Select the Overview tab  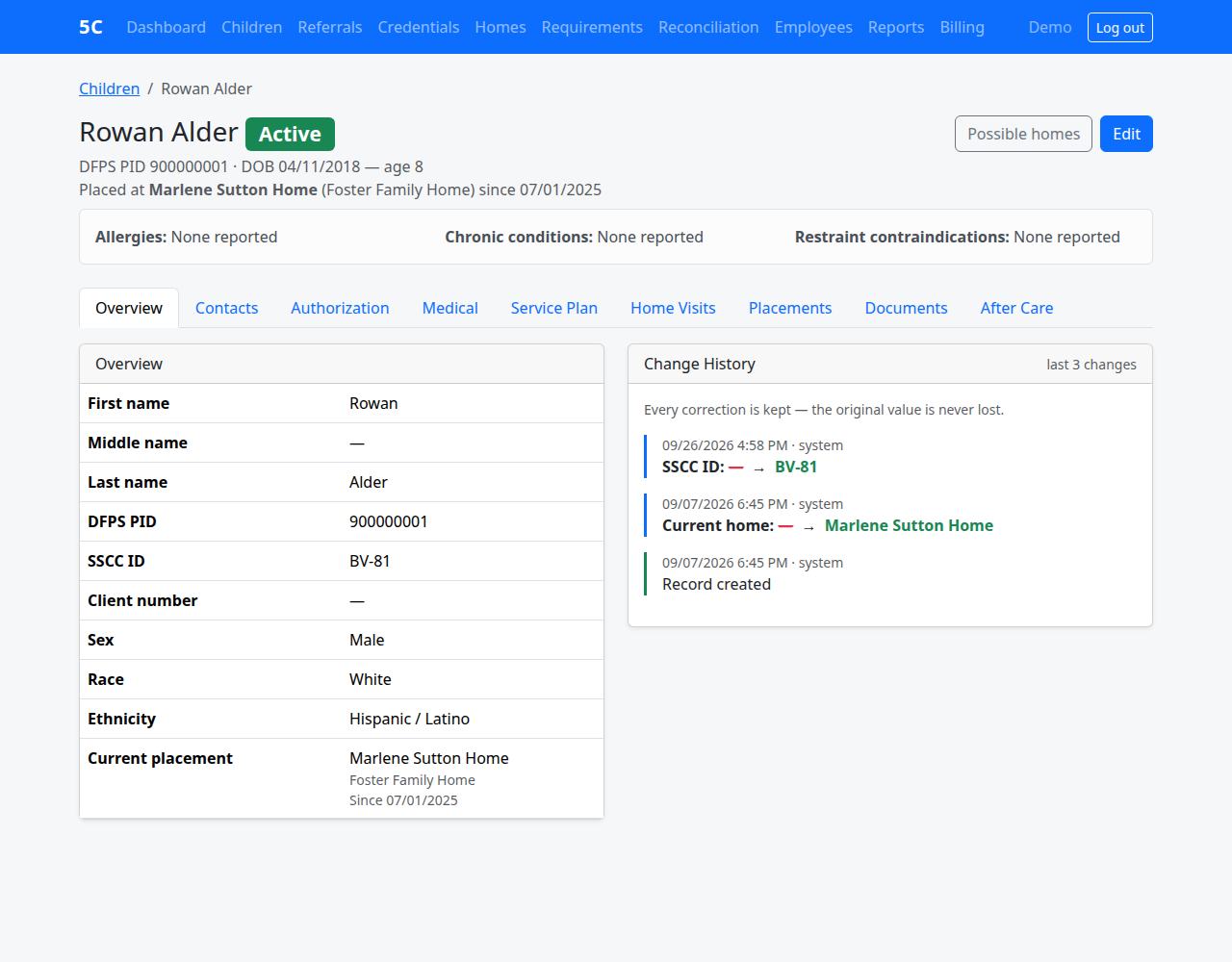129,308
